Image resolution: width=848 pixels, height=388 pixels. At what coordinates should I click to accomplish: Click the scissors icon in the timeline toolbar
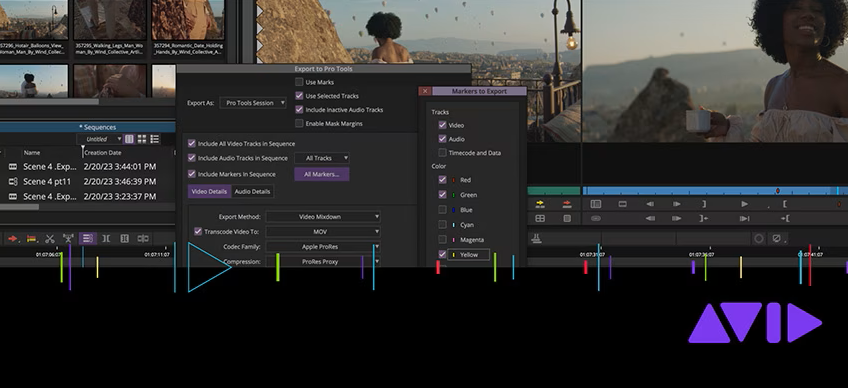[x=50, y=238]
